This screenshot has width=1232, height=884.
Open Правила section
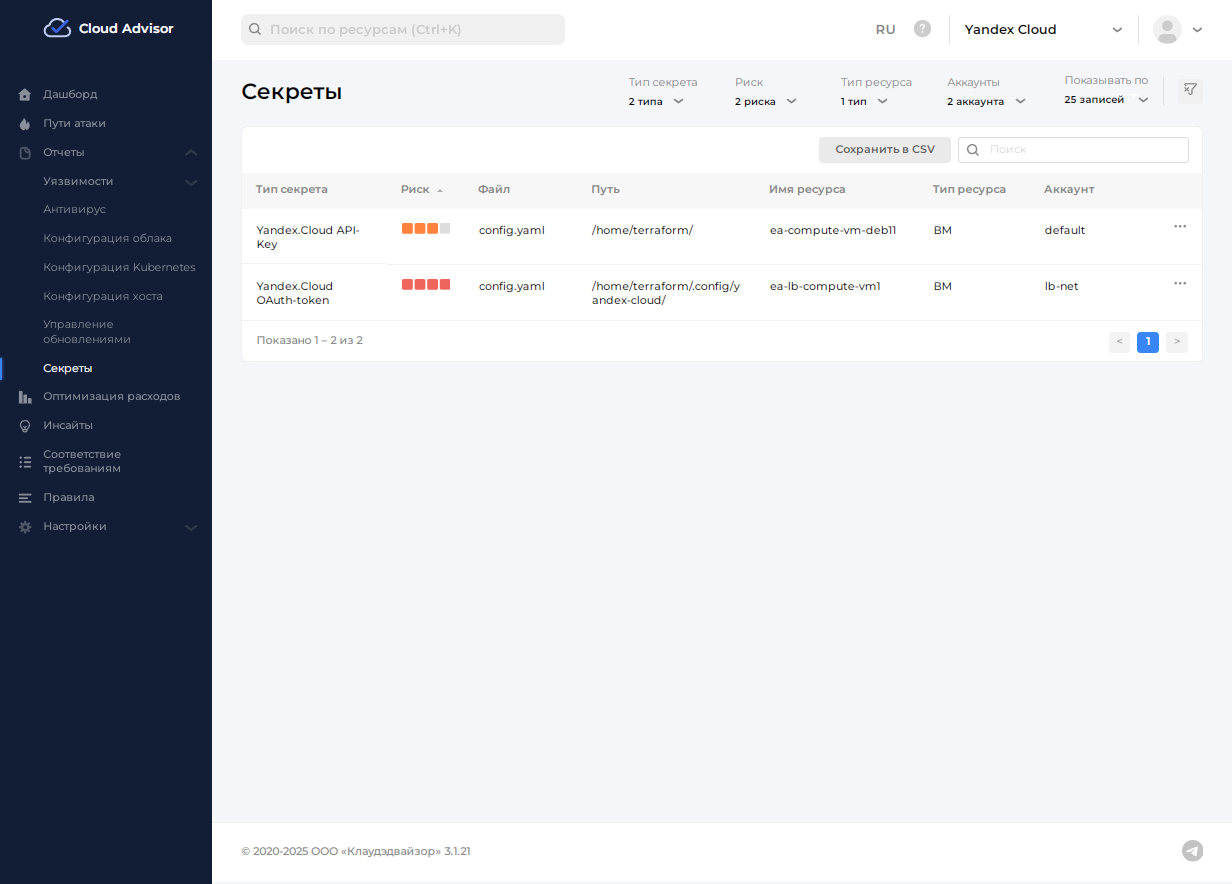coord(68,498)
